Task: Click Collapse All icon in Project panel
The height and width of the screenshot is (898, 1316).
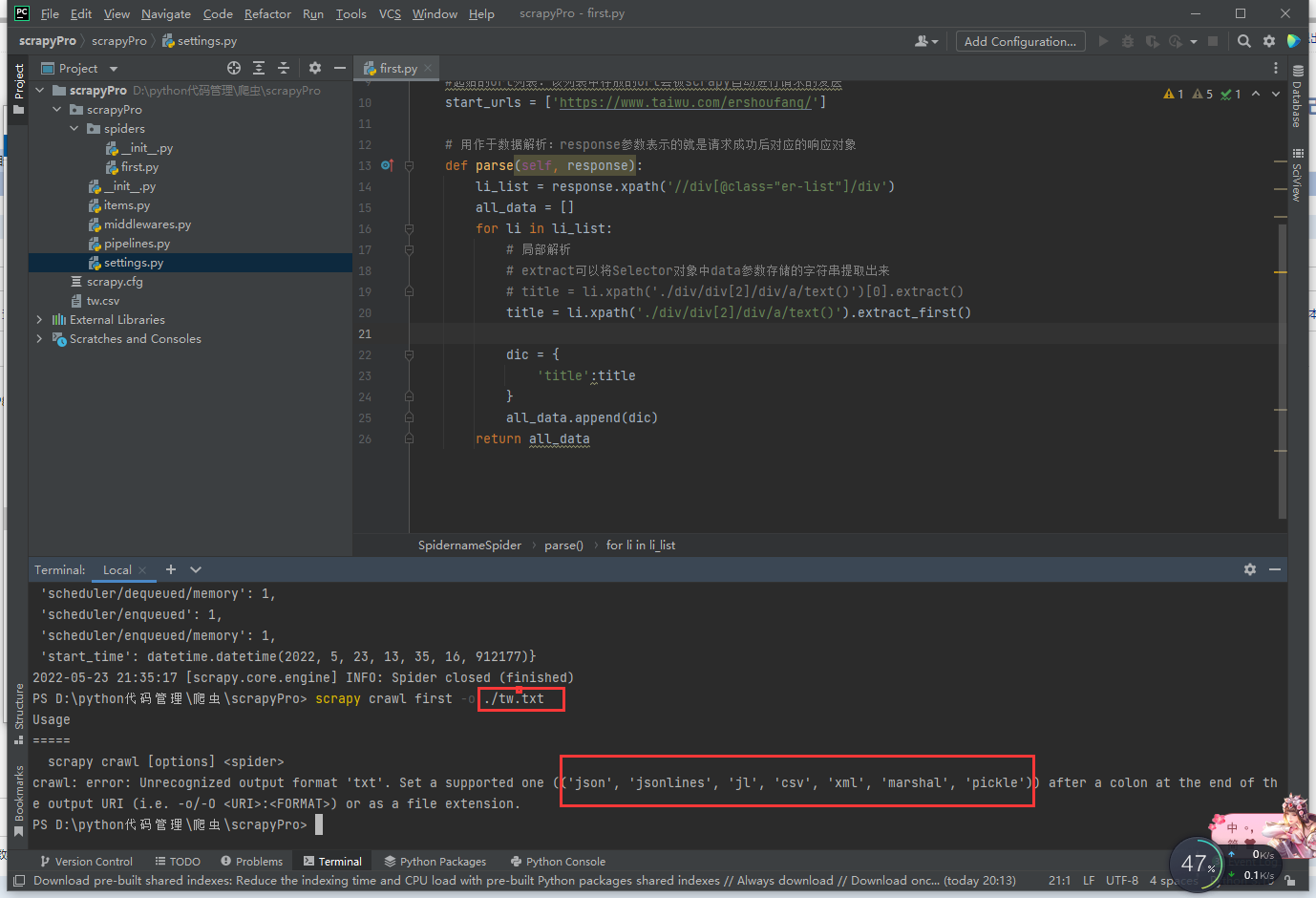Action: (284, 68)
